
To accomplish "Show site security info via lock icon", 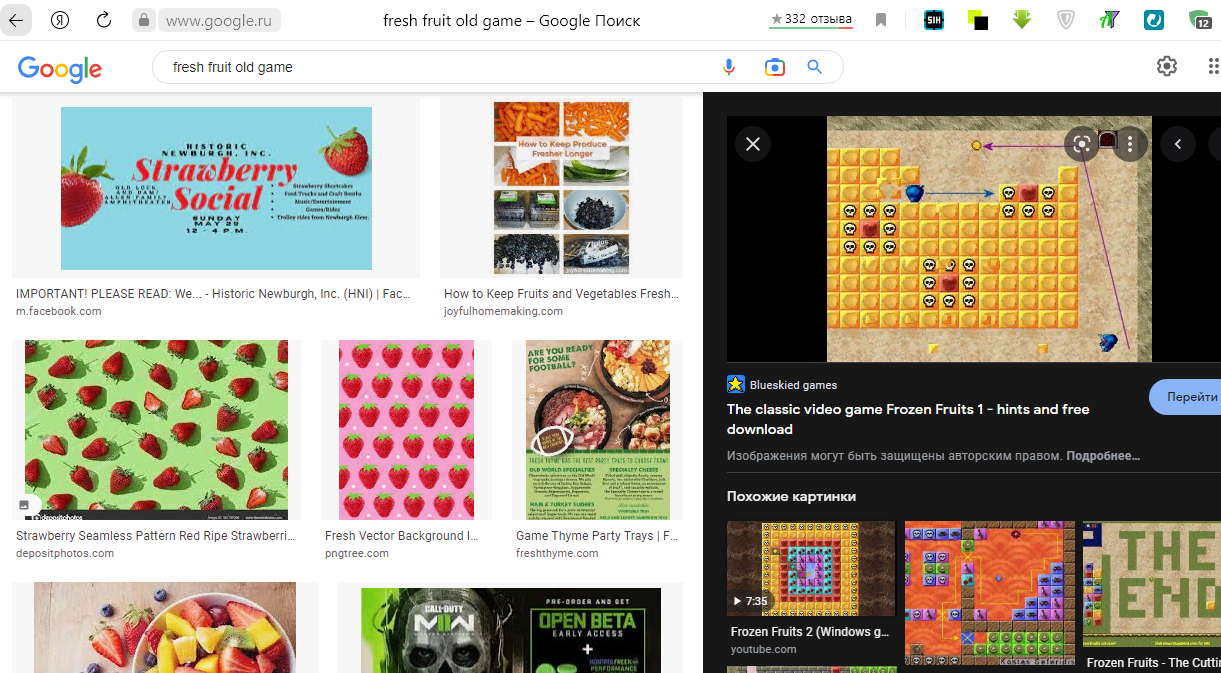I will [x=144, y=20].
